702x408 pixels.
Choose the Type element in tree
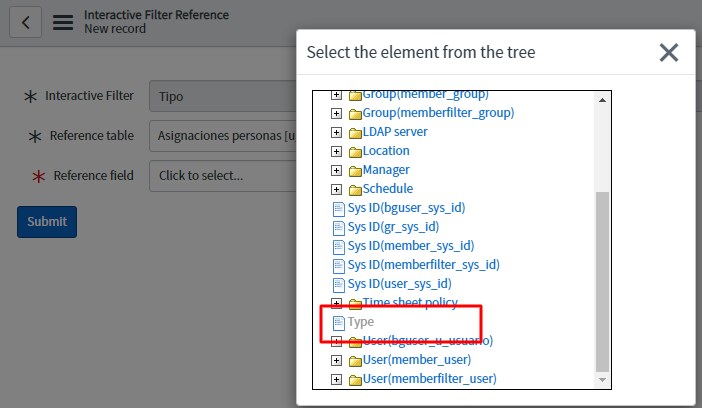pos(361,322)
